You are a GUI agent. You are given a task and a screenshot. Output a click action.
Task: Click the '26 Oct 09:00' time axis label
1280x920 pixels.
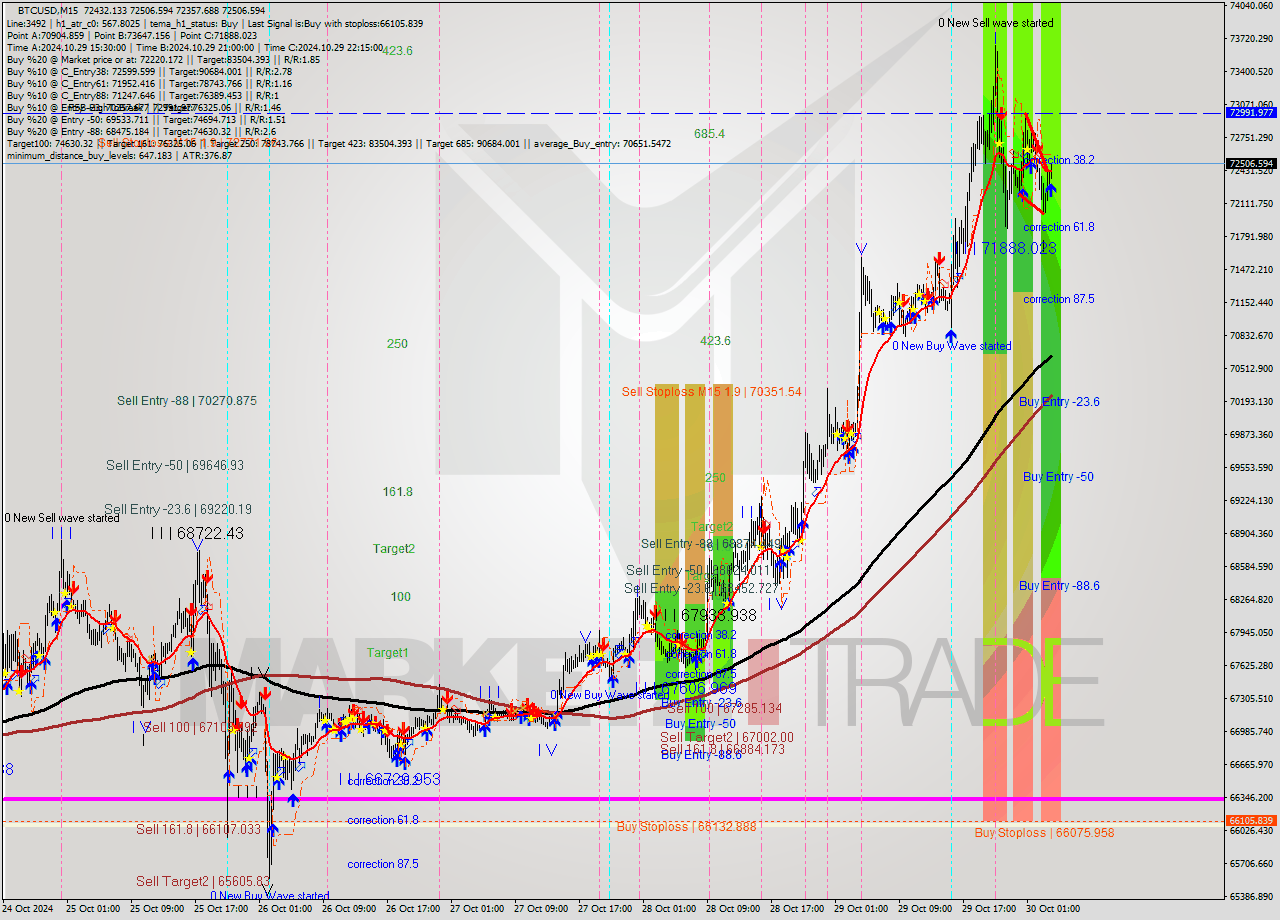pos(348,909)
